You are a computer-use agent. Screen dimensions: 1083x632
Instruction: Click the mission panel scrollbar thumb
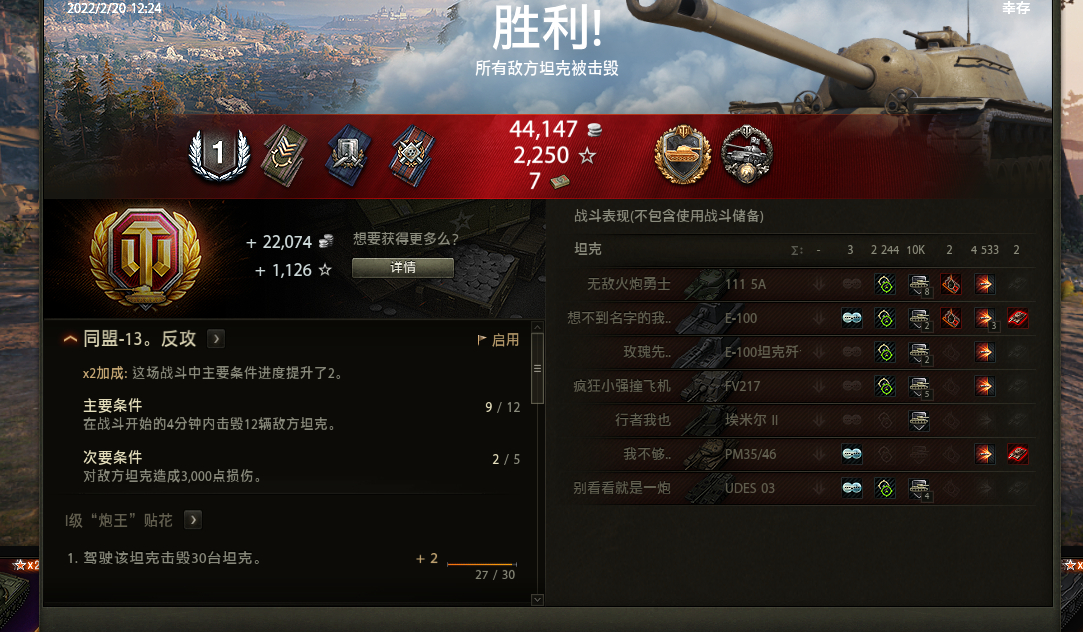click(x=537, y=369)
